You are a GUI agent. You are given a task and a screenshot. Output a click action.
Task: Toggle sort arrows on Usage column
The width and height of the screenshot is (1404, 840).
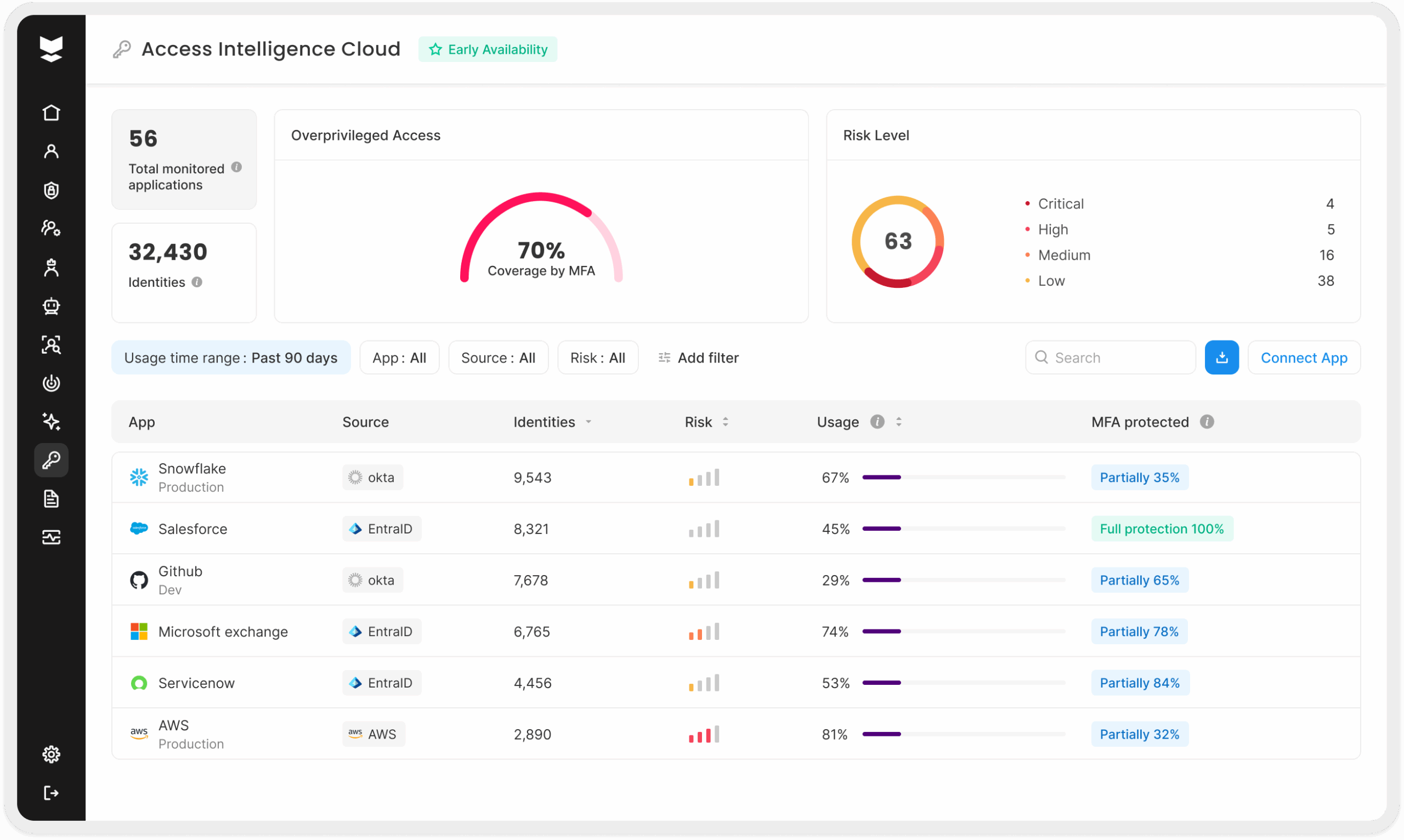click(x=898, y=422)
